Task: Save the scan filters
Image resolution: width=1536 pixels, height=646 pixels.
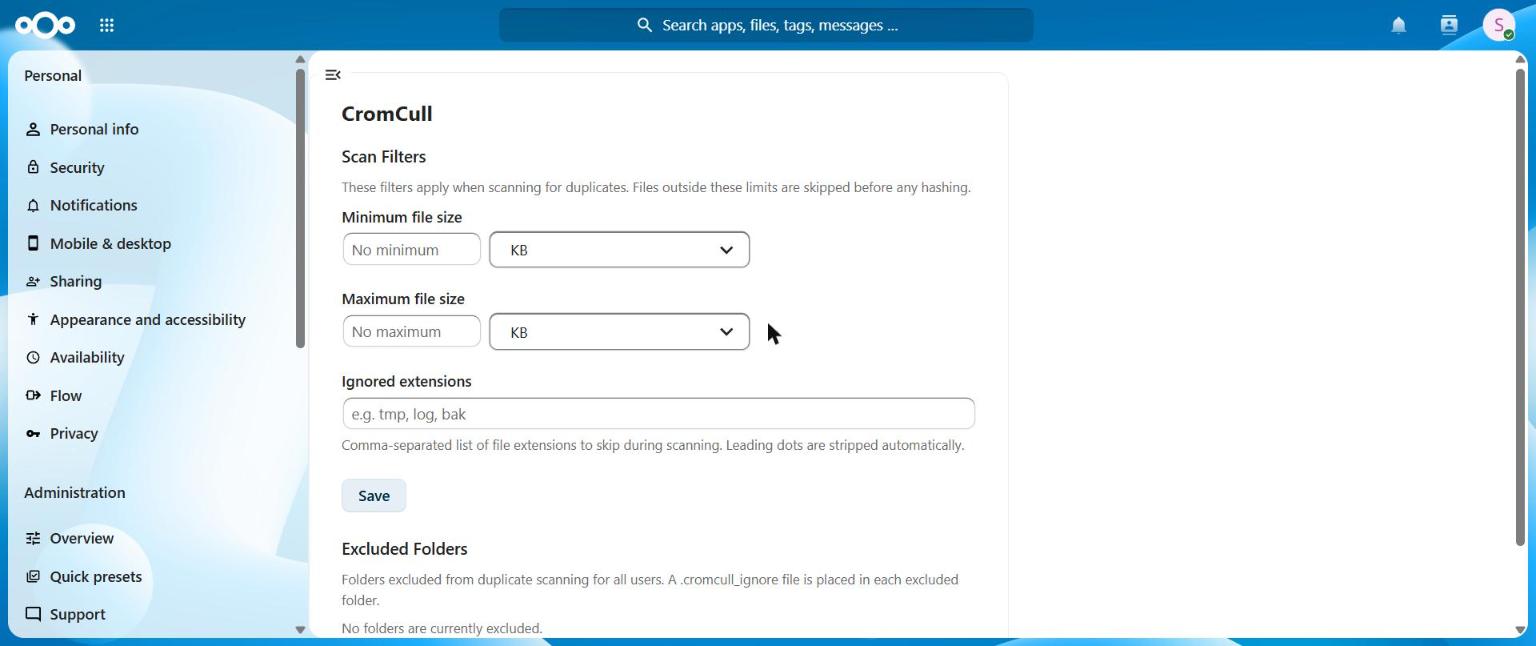Action: tap(374, 495)
